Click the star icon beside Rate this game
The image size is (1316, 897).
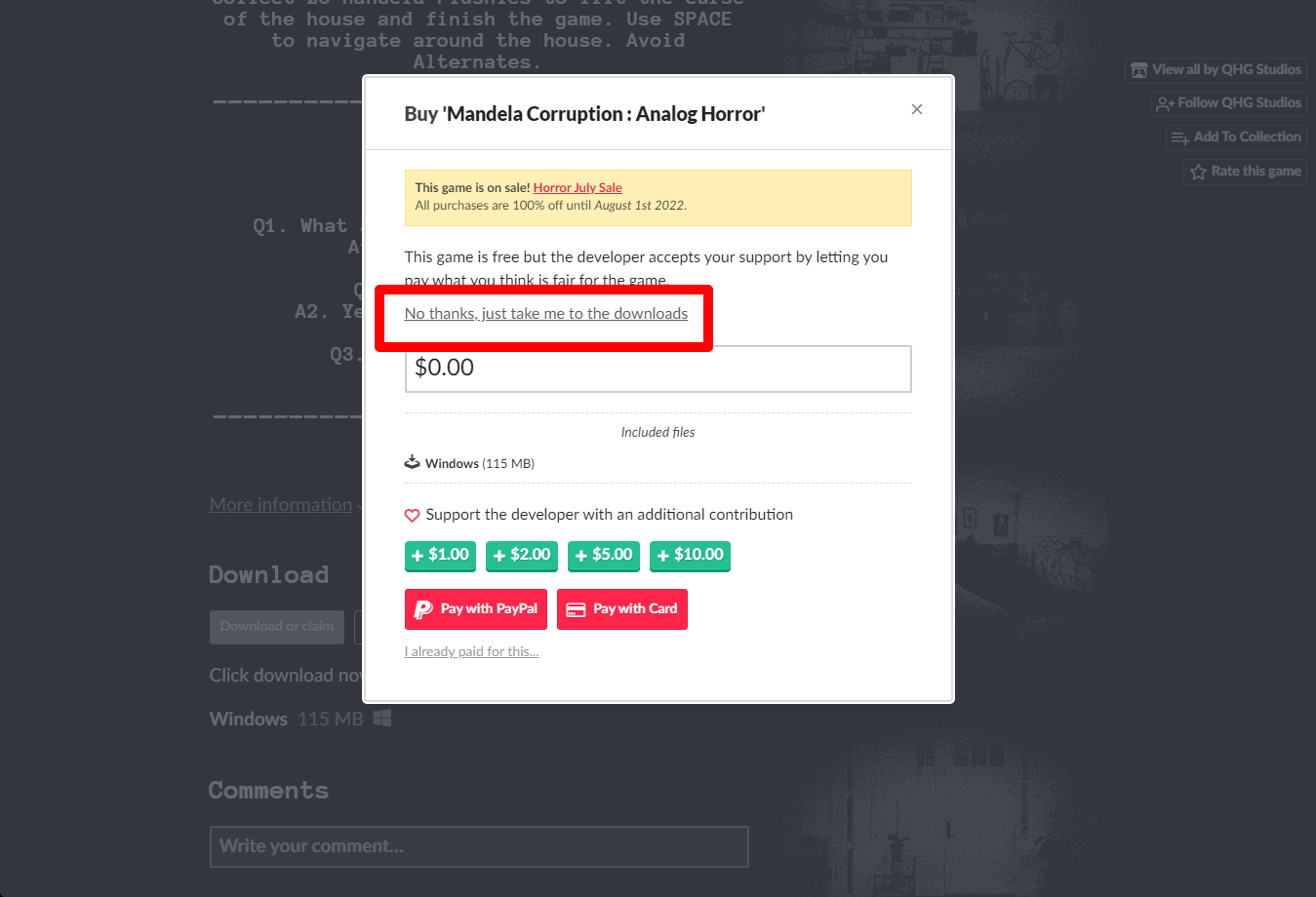coord(1198,172)
